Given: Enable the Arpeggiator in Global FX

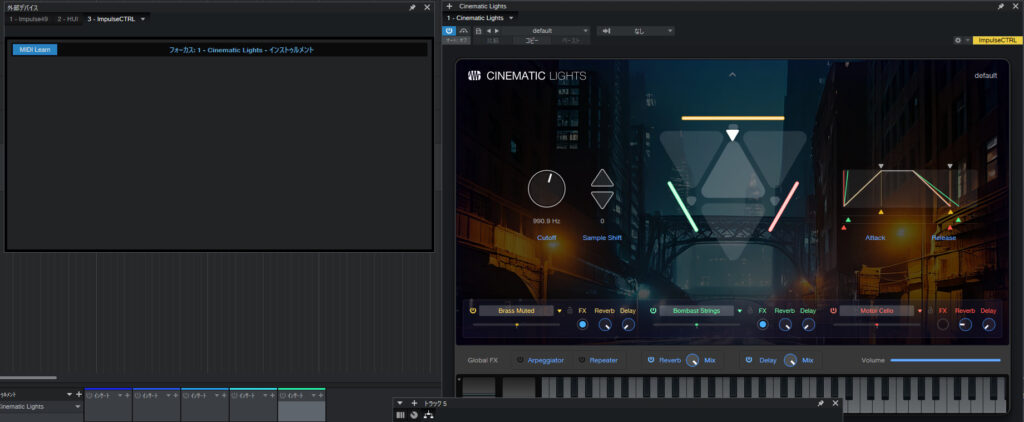Looking at the screenshot, I should tap(520, 360).
